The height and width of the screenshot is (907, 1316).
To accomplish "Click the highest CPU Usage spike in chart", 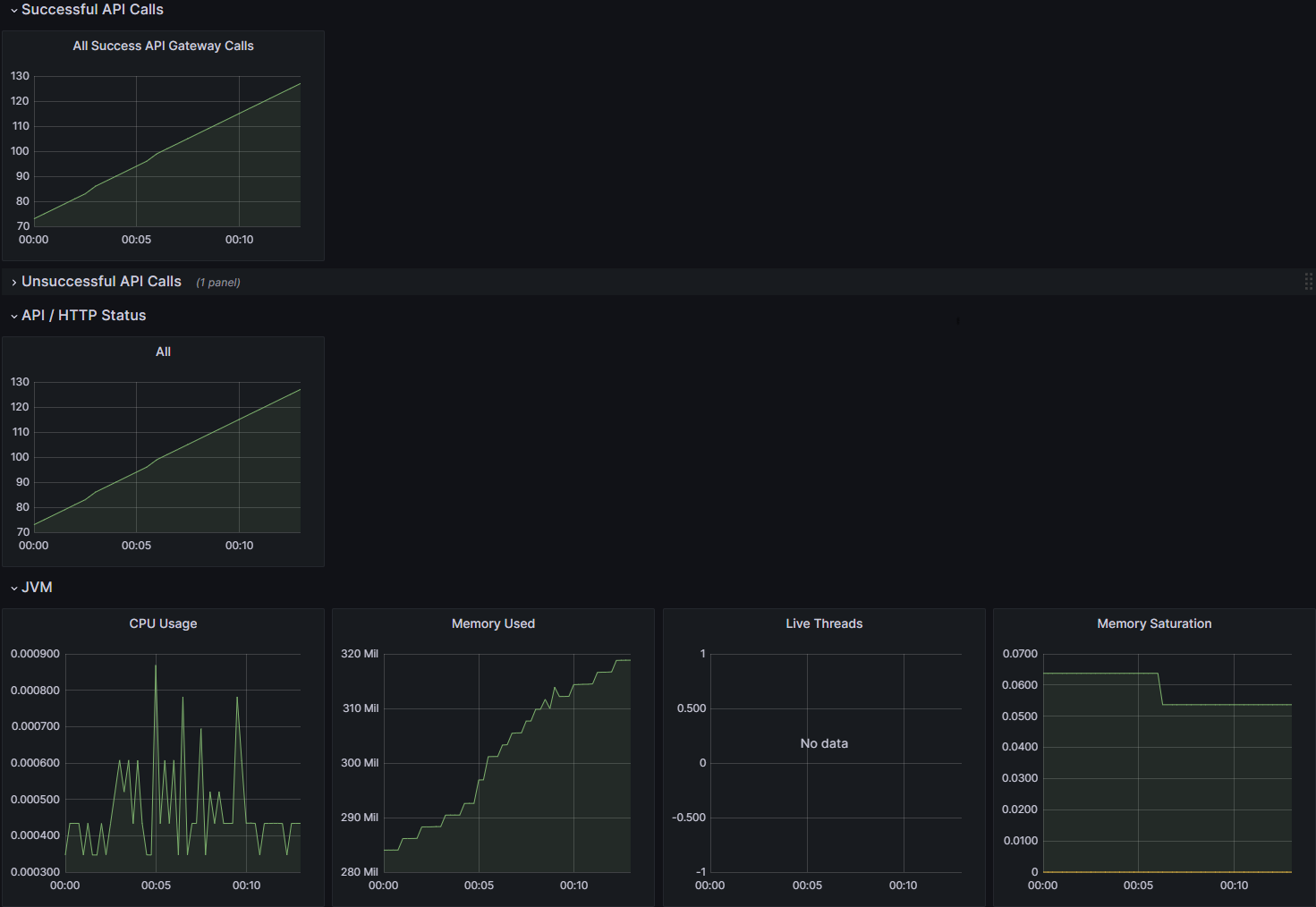I will 156,665.
